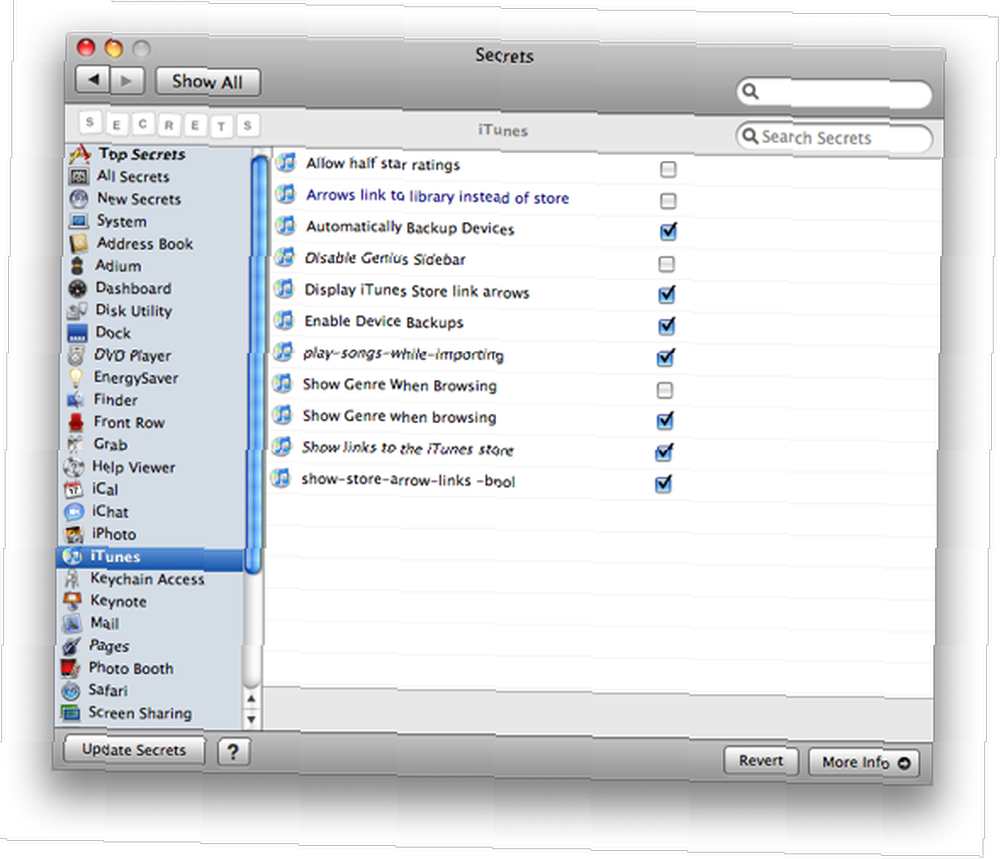The image size is (1000, 859).
Task: Open the Keynote podium icon
Action: (73, 601)
